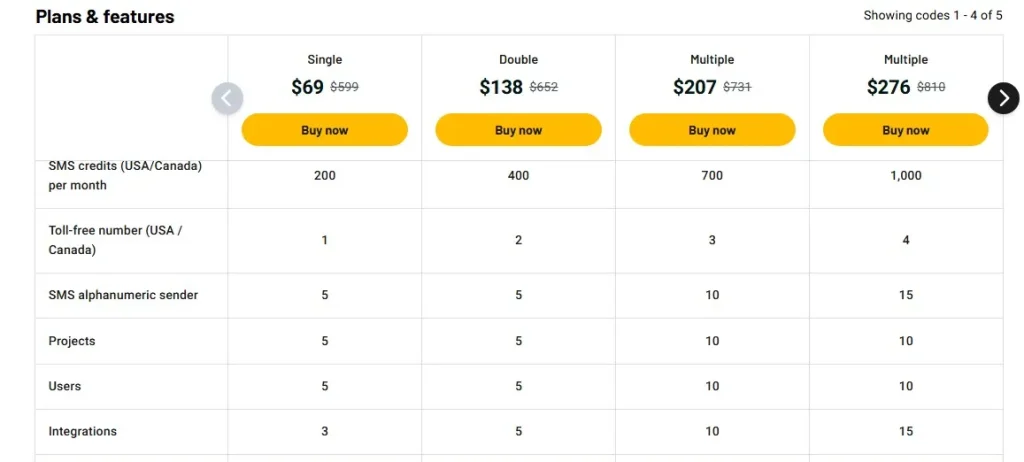This screenshot has width=1024, height=462.
Task: Click the SMS credits (USA/Canada) row label
Action: [125, 175]
